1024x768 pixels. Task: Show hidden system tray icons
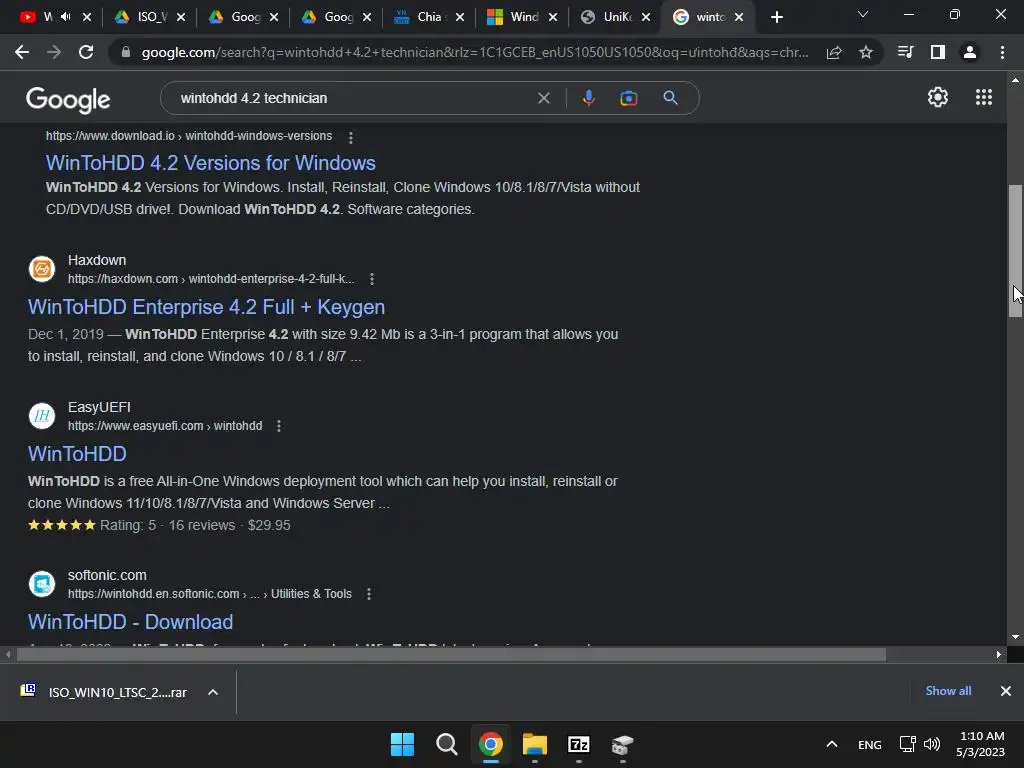pos(831,744)
